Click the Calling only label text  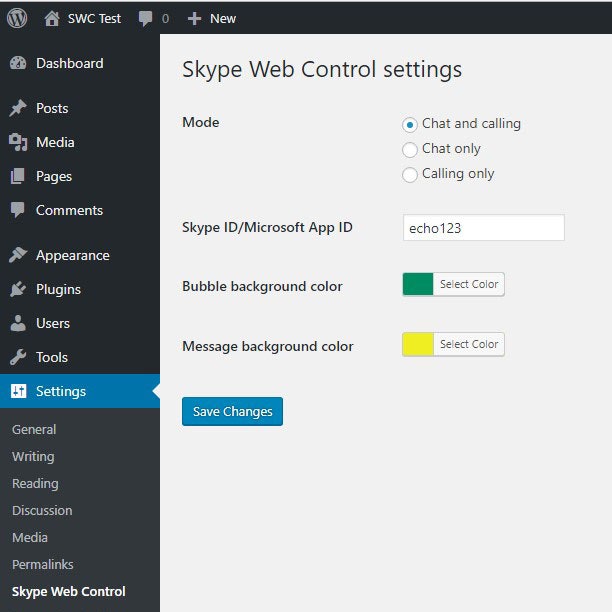click(458, 174)
